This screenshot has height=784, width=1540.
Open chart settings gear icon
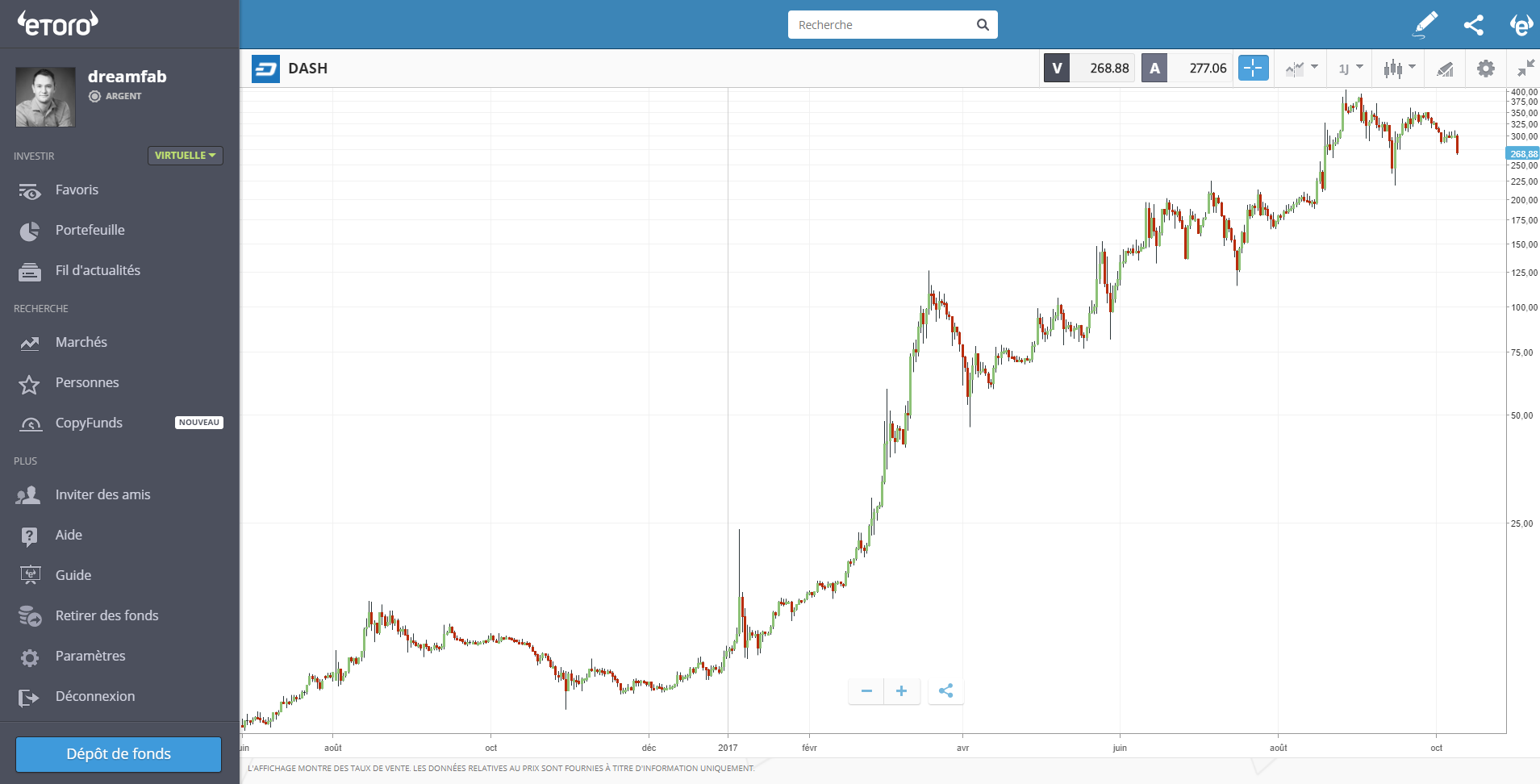[1486, 69]
